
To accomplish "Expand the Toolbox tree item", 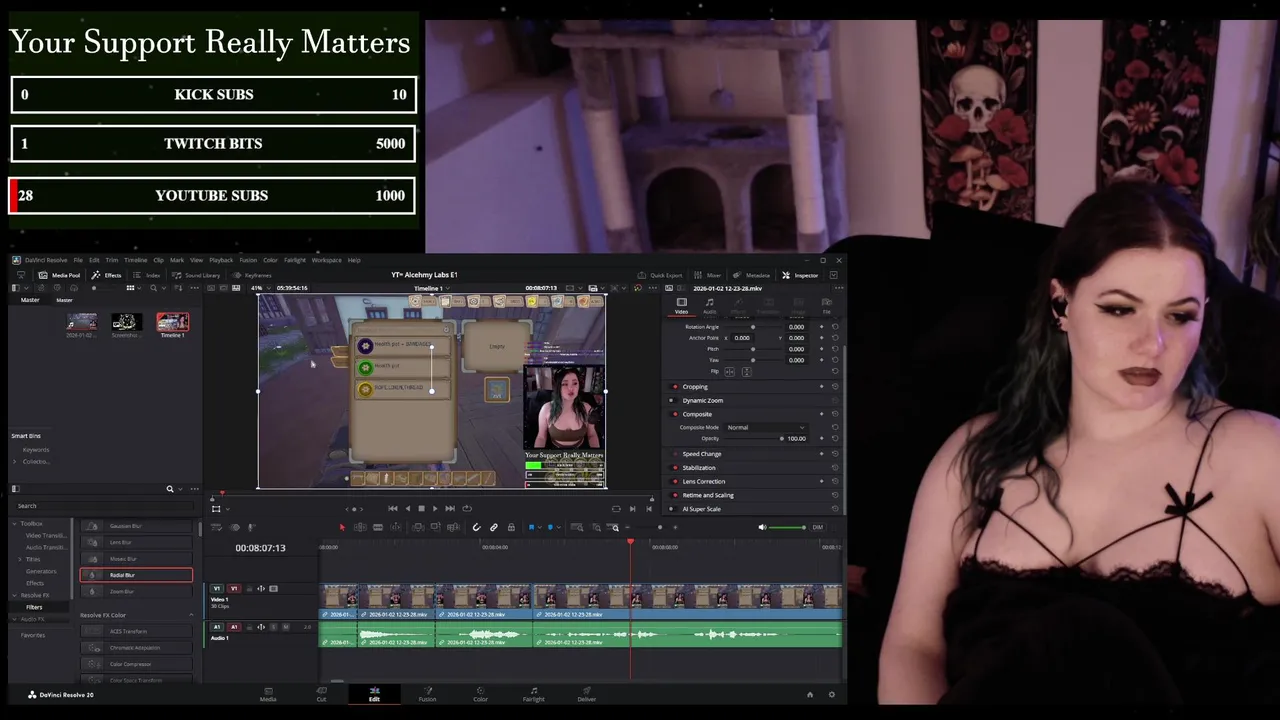I will coord(15,523).
